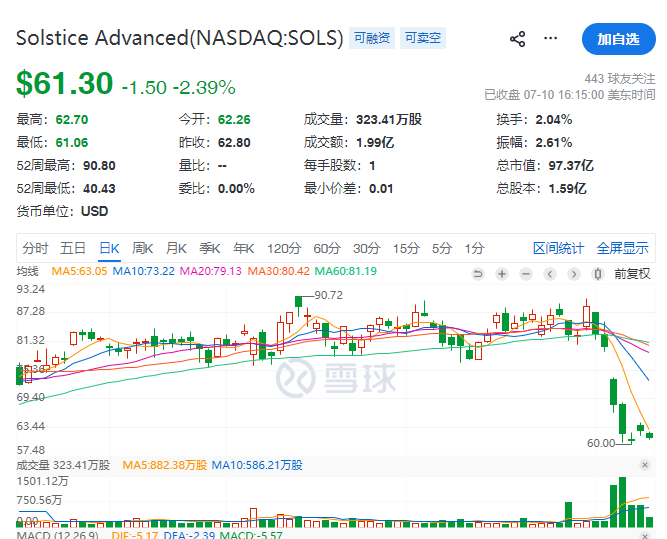Select the 月K monthly chart tab
The image size is (667, 539).
[176, 248]
